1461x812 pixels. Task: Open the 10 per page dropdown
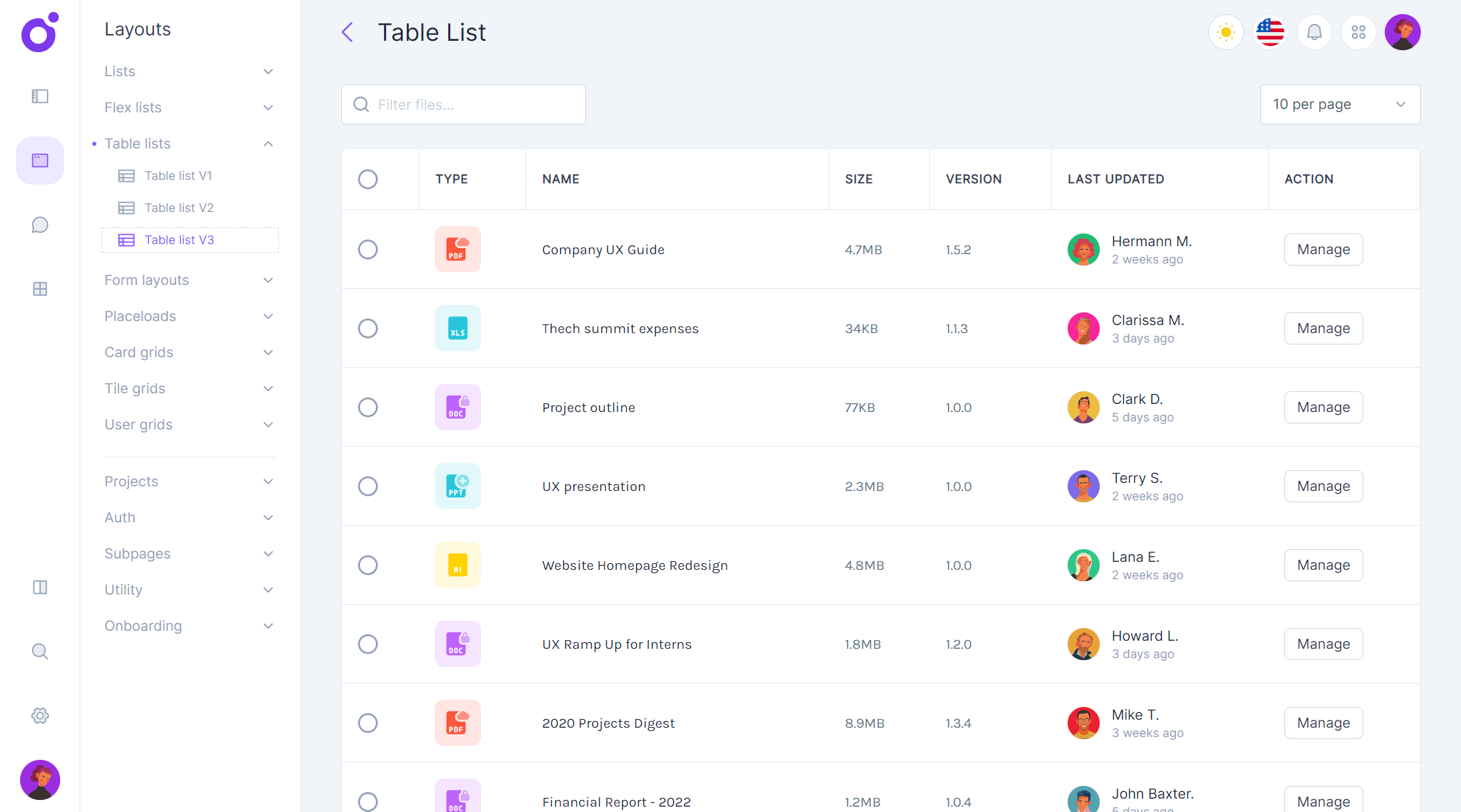(1339, 104)
